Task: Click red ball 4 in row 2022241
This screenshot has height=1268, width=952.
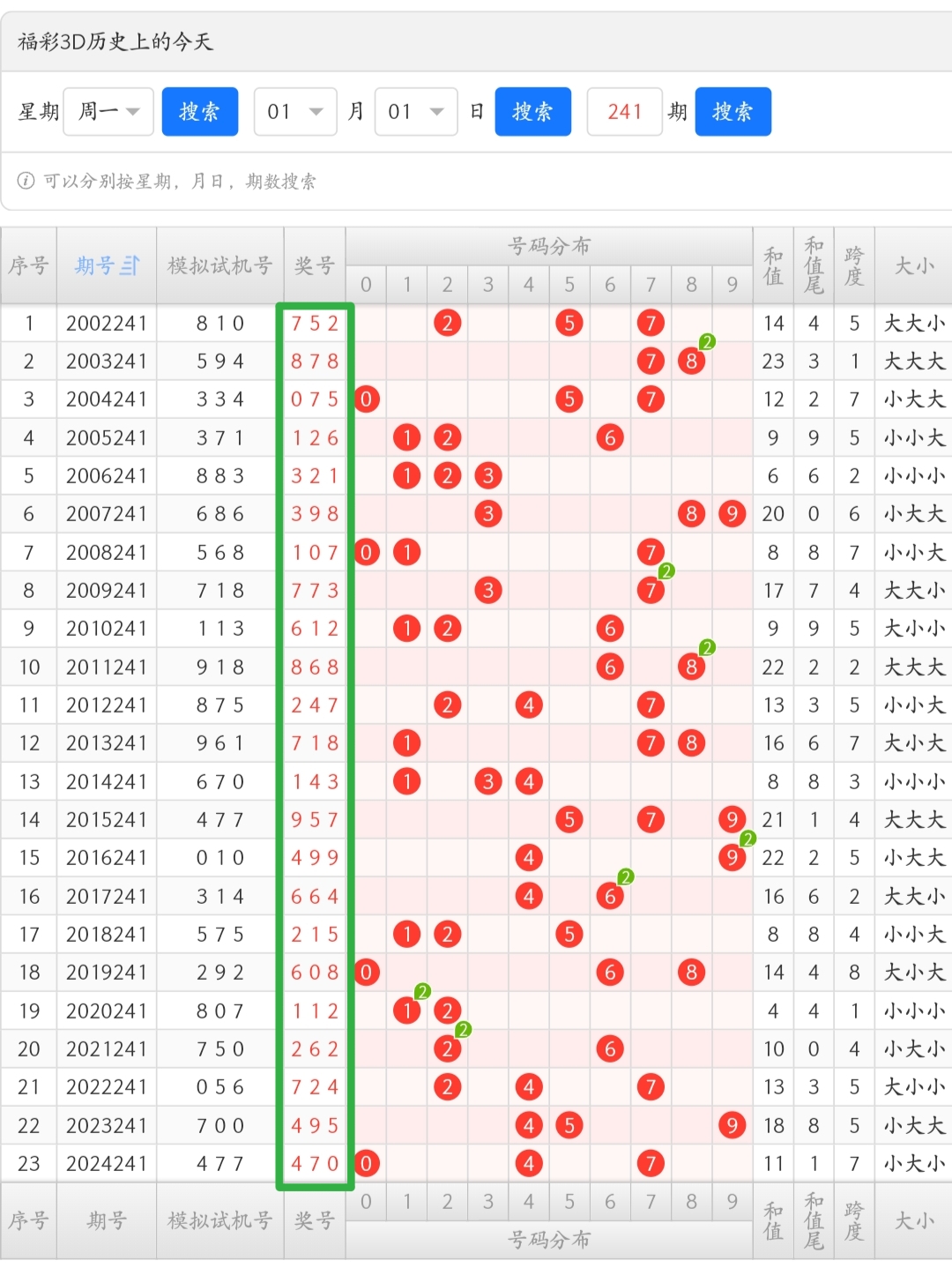Action: point(529,1087)
